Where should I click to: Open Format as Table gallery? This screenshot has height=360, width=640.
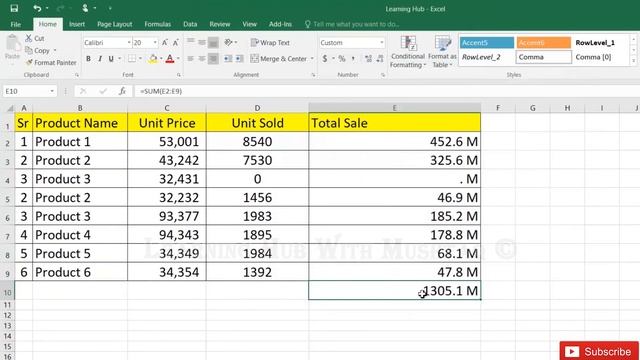[442, 52]
